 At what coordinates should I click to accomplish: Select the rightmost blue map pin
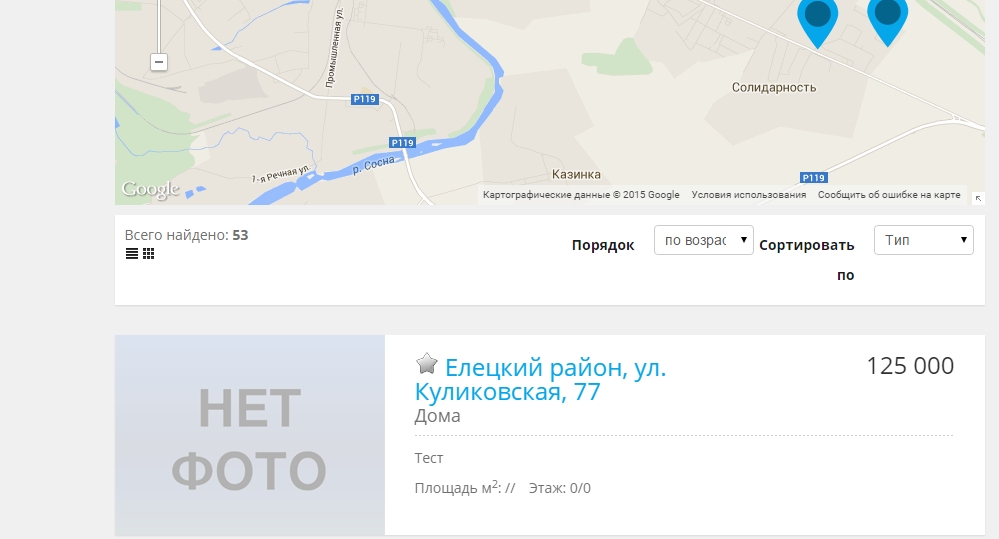click(x=888, y=21)
